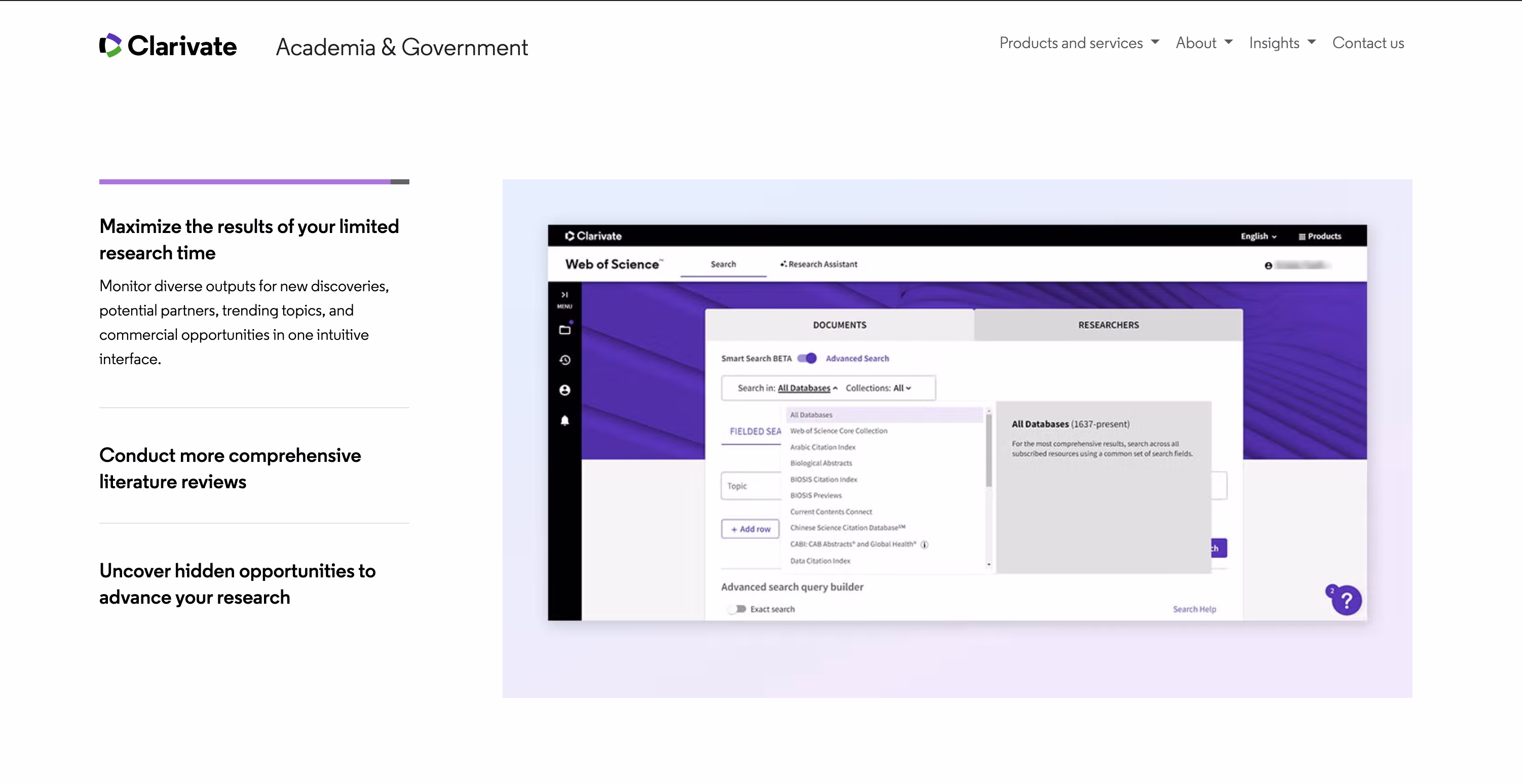
Task: Expand the sidebar MENU arrow icon
Action: point(564,295)
